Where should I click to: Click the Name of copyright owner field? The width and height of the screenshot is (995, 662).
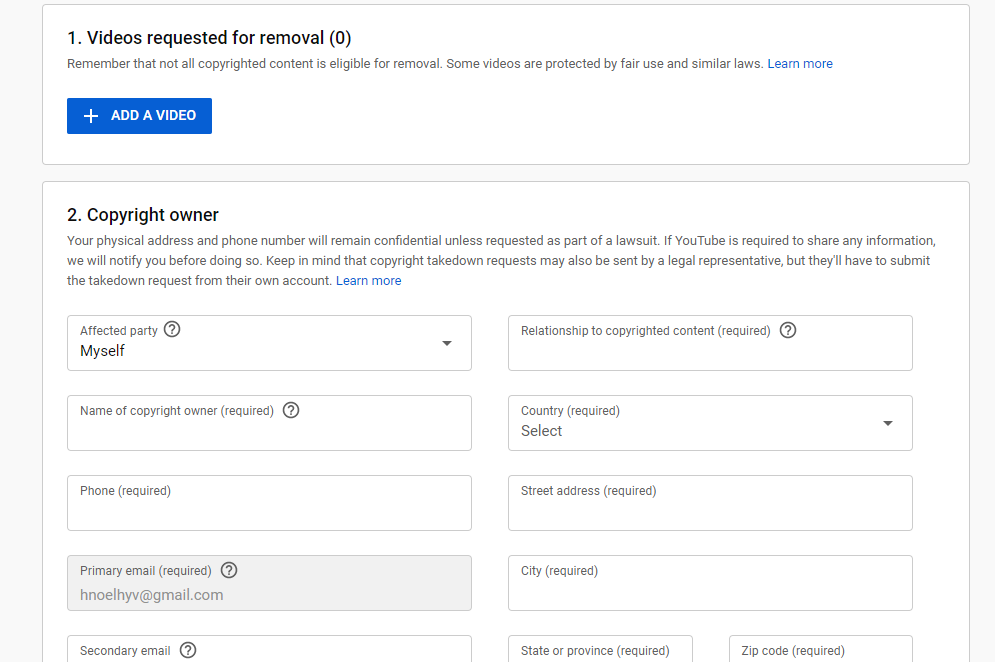click(x=269, y=432)
